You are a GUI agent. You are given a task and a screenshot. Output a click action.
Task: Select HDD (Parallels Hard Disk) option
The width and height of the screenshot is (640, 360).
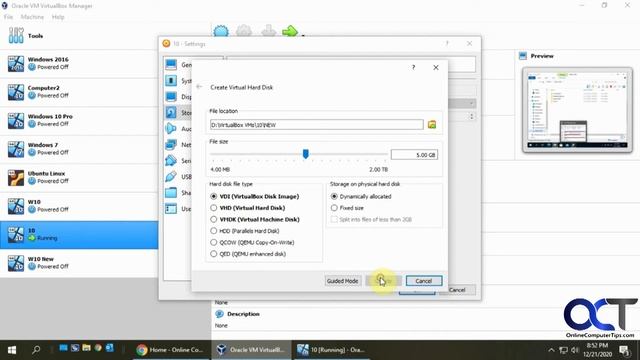pyautogui.click(x=213, y=231)
